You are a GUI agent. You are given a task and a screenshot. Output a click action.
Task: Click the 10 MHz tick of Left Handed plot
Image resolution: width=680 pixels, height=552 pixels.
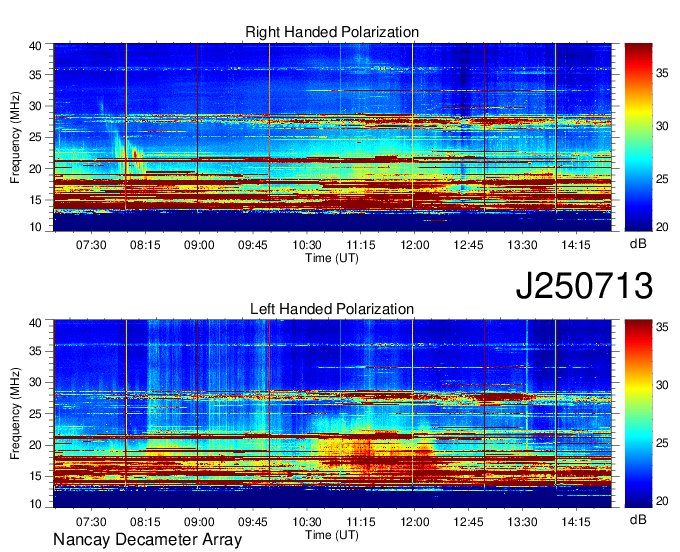[35, 503]
